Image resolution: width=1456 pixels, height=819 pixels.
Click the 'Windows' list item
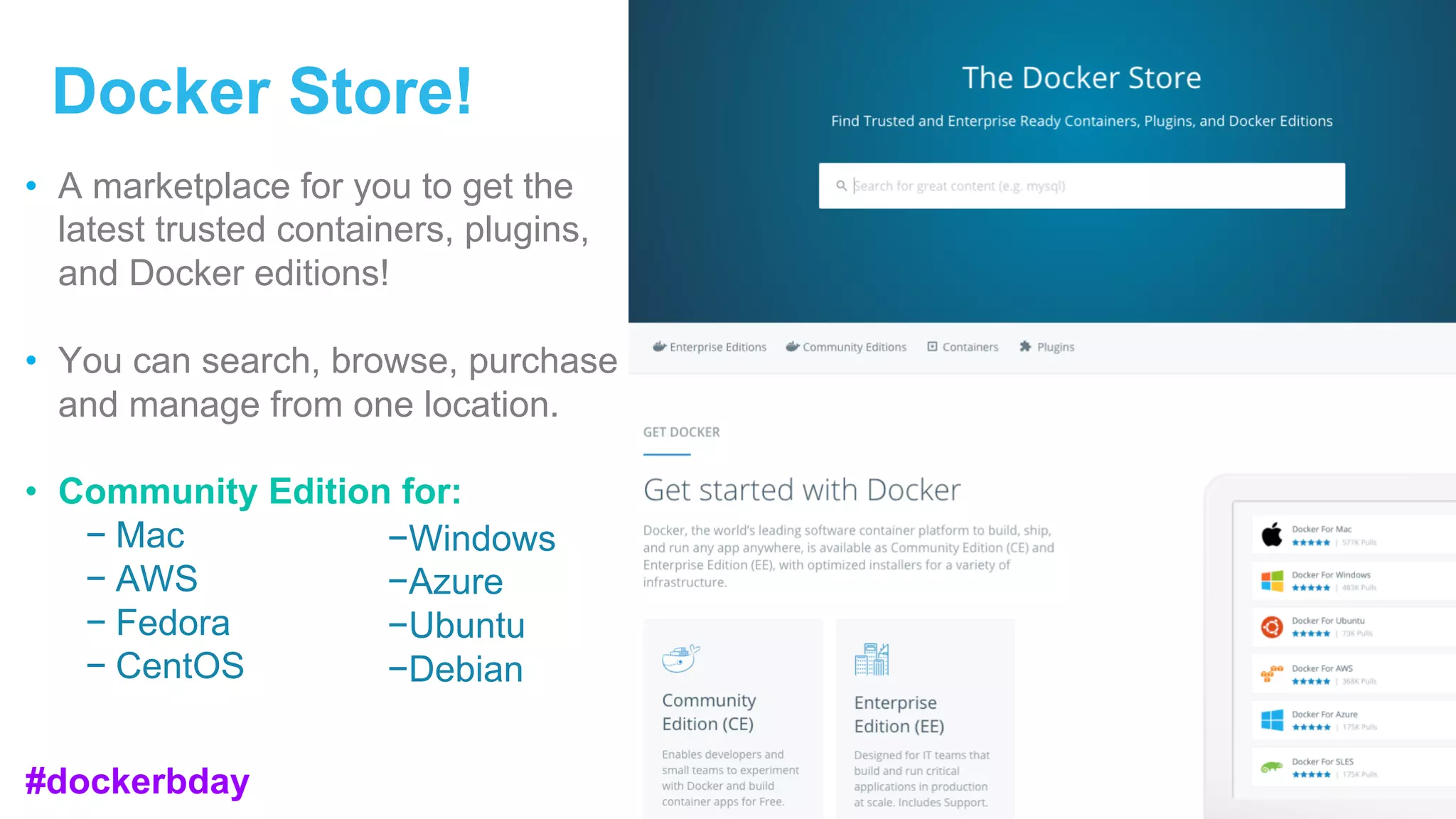pyautogui.click(x=482, y=538)
